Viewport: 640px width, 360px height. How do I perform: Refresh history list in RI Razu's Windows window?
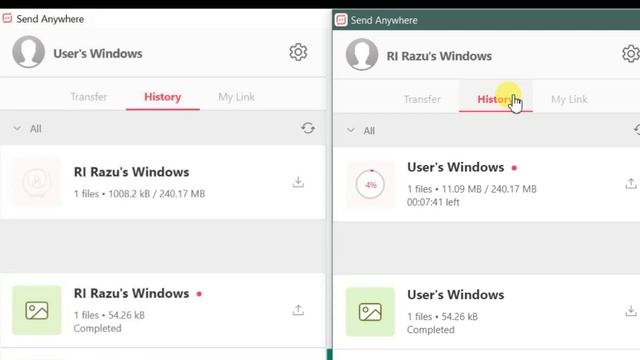pos(637,130)
